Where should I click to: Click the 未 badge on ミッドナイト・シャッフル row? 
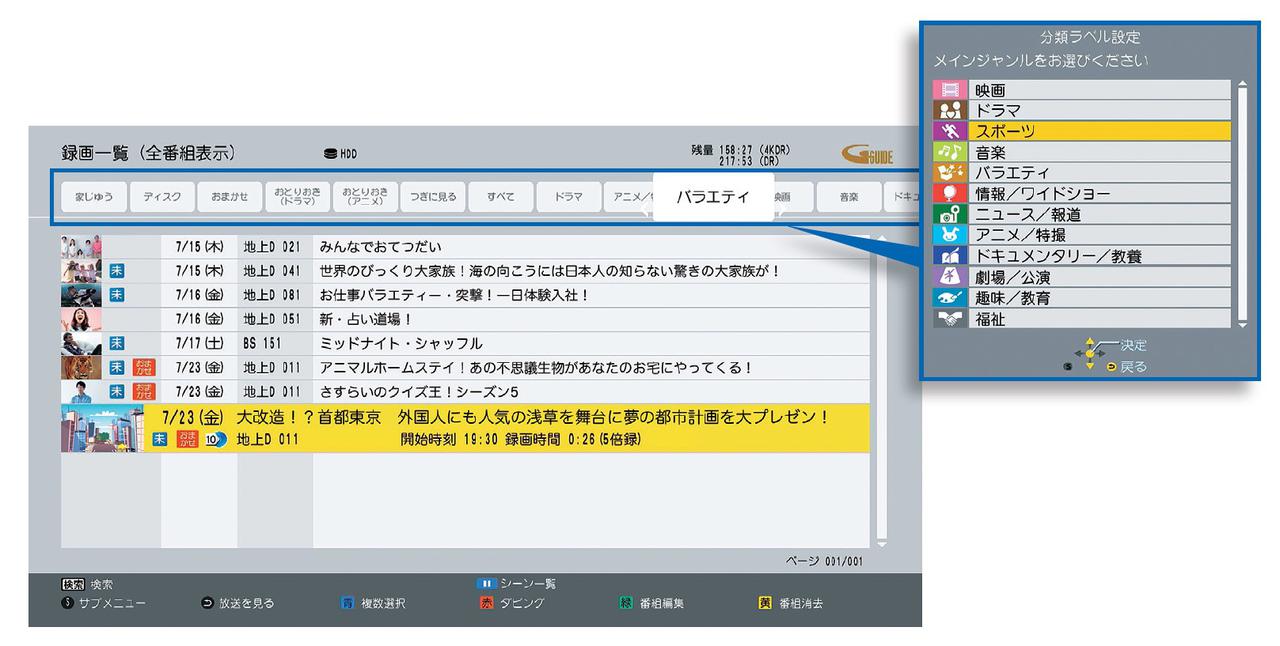[x=117, y=343]
